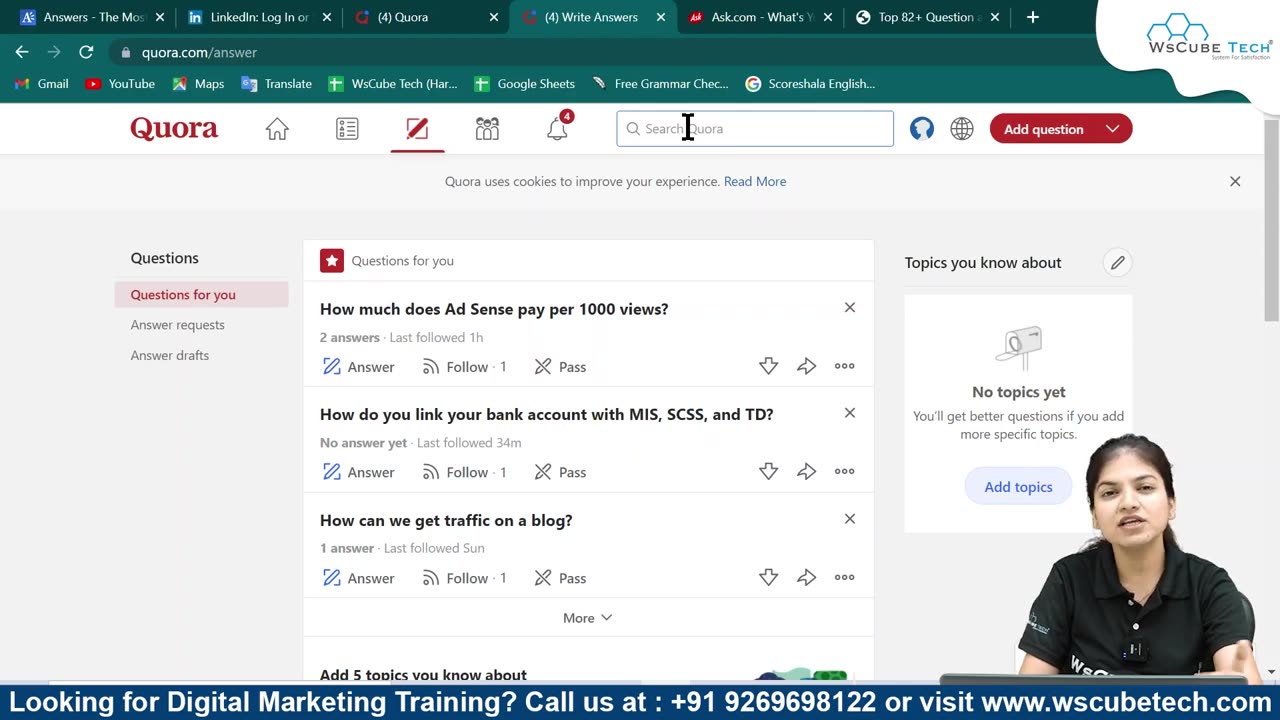This screenshot has width=1280, height=720.
Task: Answer the bank account MIS question
Action: click(x=358, y=472)
